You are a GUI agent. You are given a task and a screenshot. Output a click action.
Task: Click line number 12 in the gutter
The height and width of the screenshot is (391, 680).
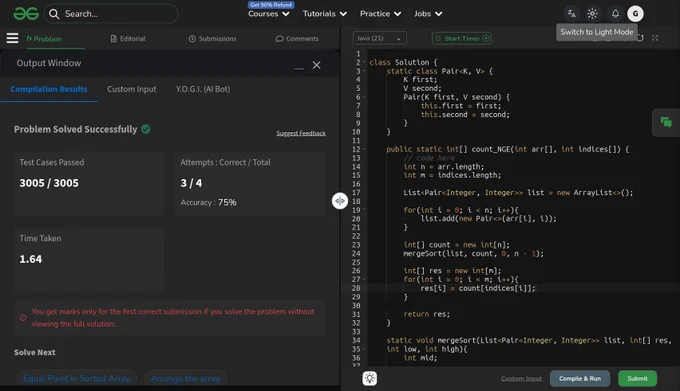tap(356, 149)
